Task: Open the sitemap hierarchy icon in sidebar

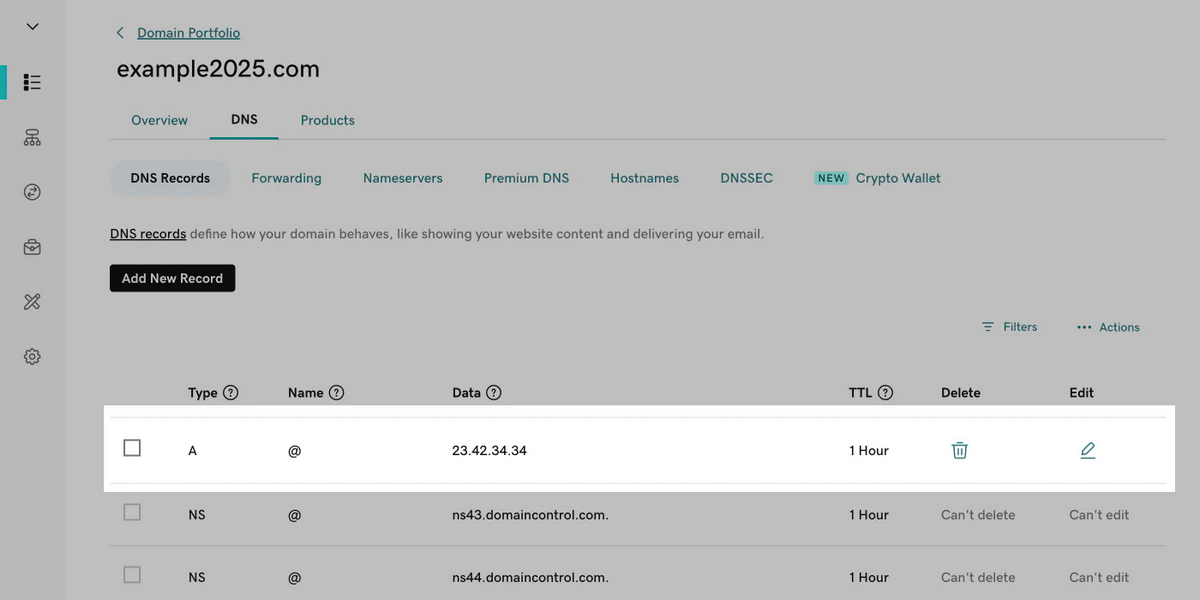Action: pyautogui.click(x=32, y=138)
